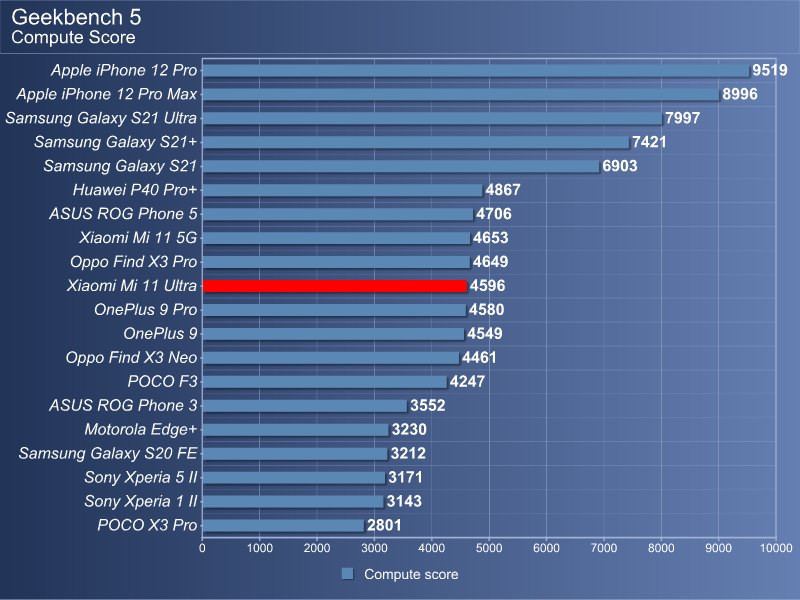Click the 'Xiaomi Mi 11 Ultra' label
The height and width of the screenshot is (600, 800).
132,286
